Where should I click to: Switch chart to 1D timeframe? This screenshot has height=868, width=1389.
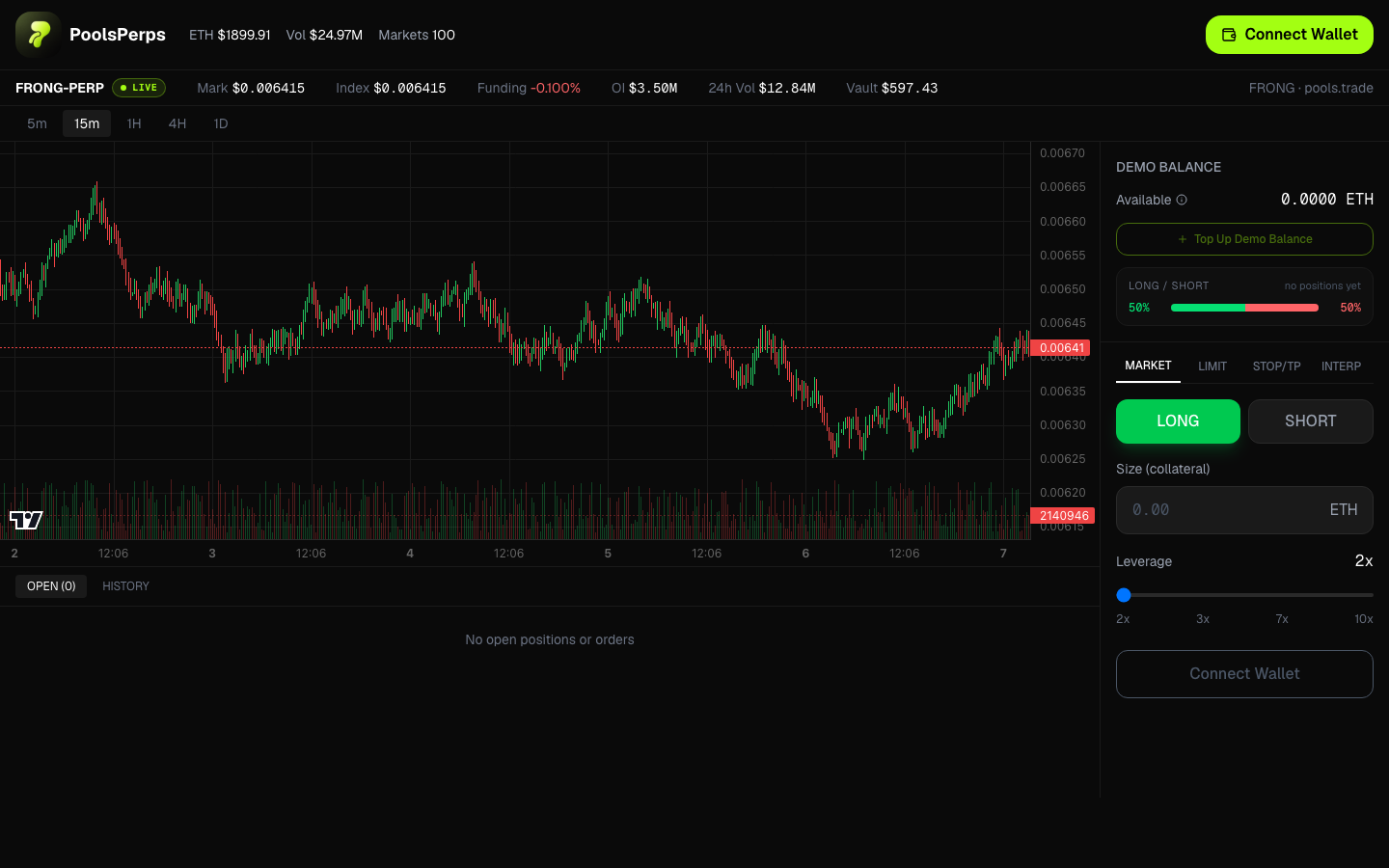point(221,123)
